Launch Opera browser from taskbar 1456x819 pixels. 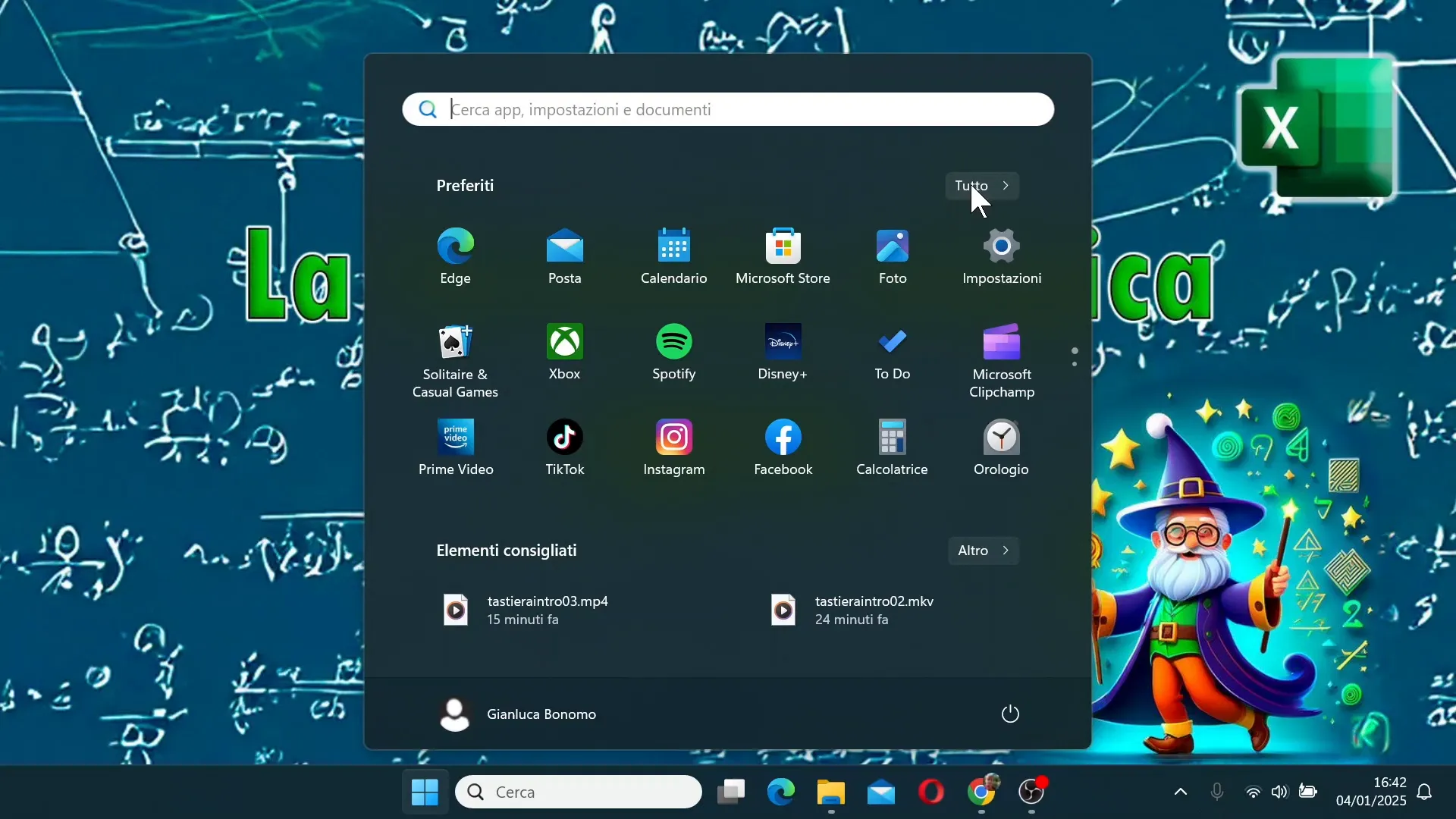(x=931, y=792)
